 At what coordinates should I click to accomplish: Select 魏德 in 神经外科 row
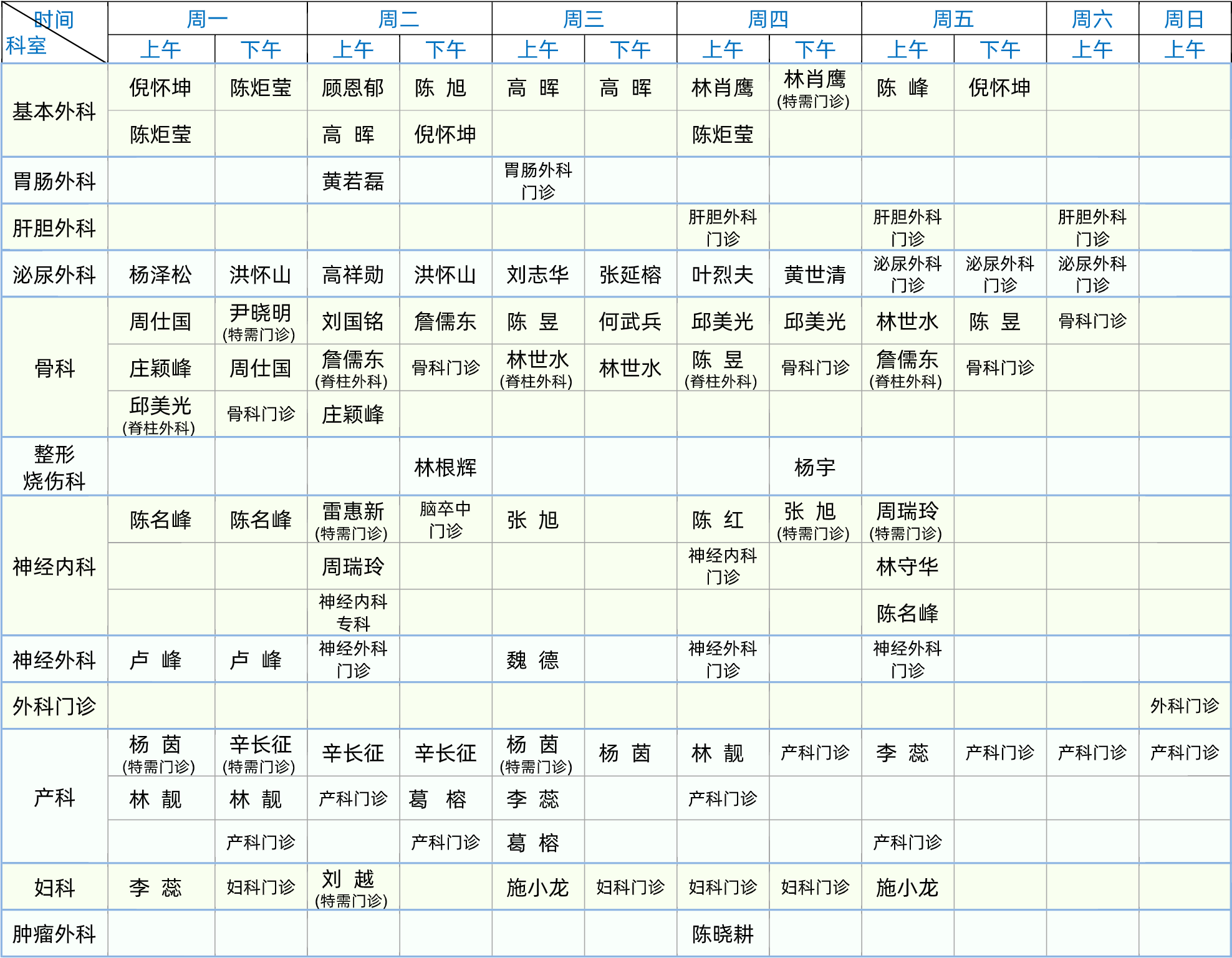[533, 660]
